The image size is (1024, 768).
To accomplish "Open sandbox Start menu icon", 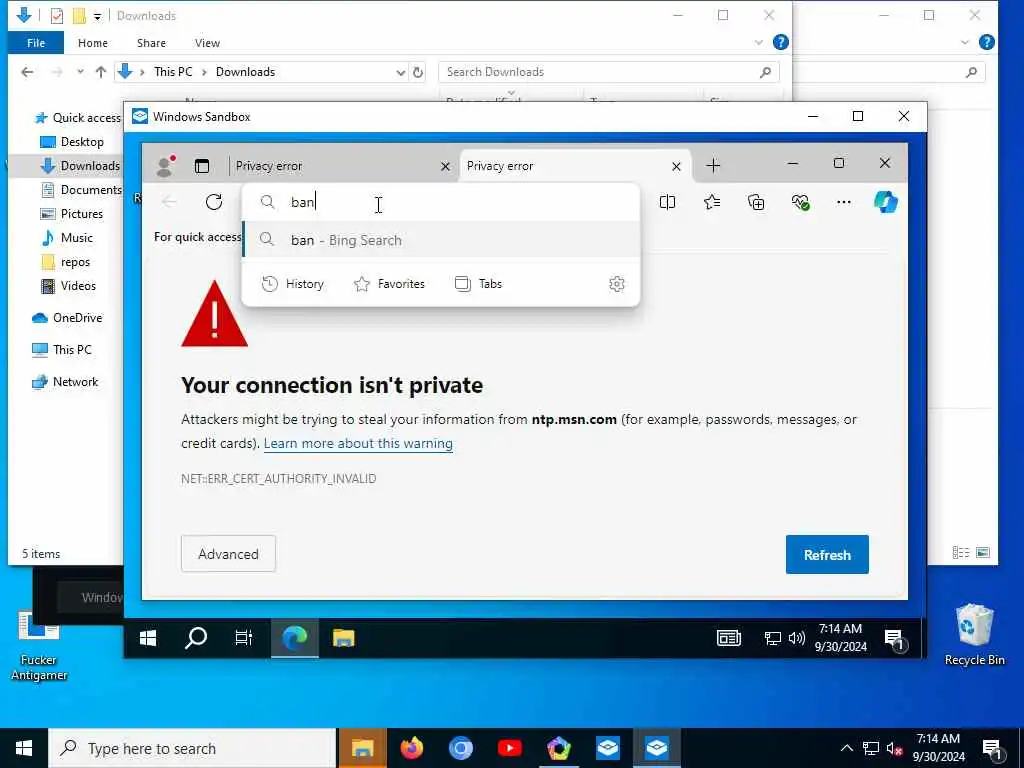I will [148, 637].
